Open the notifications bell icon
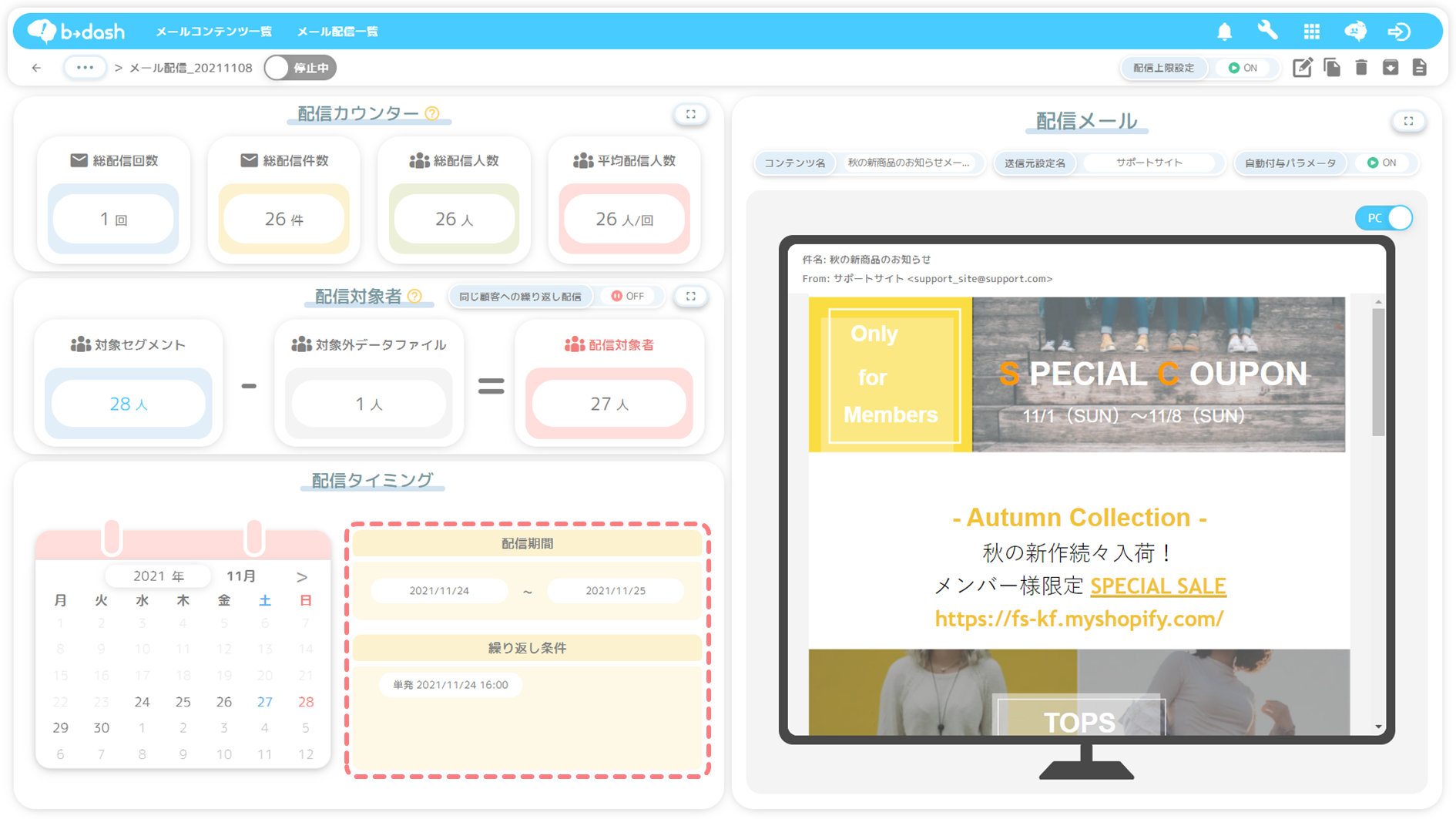The height and width of the screenshot is (819, 1456). (x=1224, y=32)
